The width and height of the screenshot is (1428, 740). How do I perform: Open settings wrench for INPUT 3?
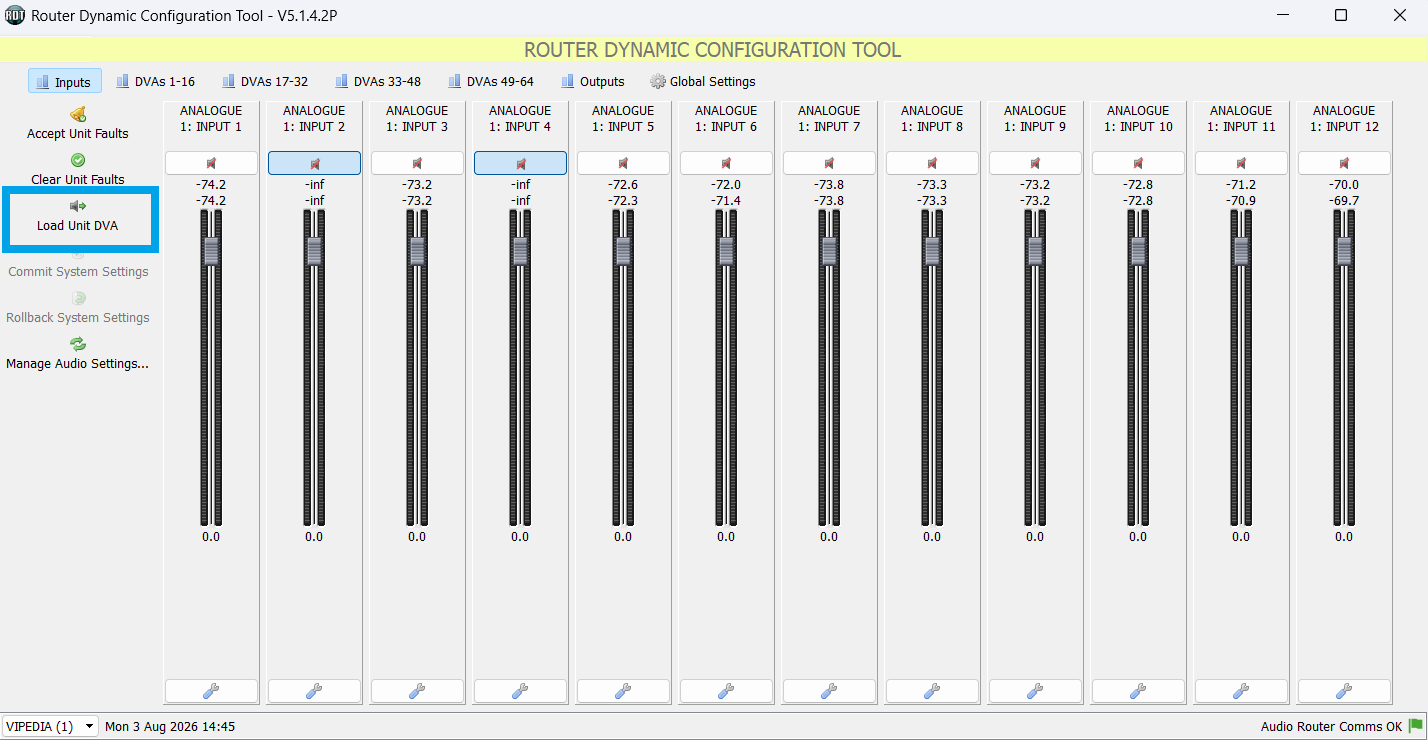click(x=417, y=691)
